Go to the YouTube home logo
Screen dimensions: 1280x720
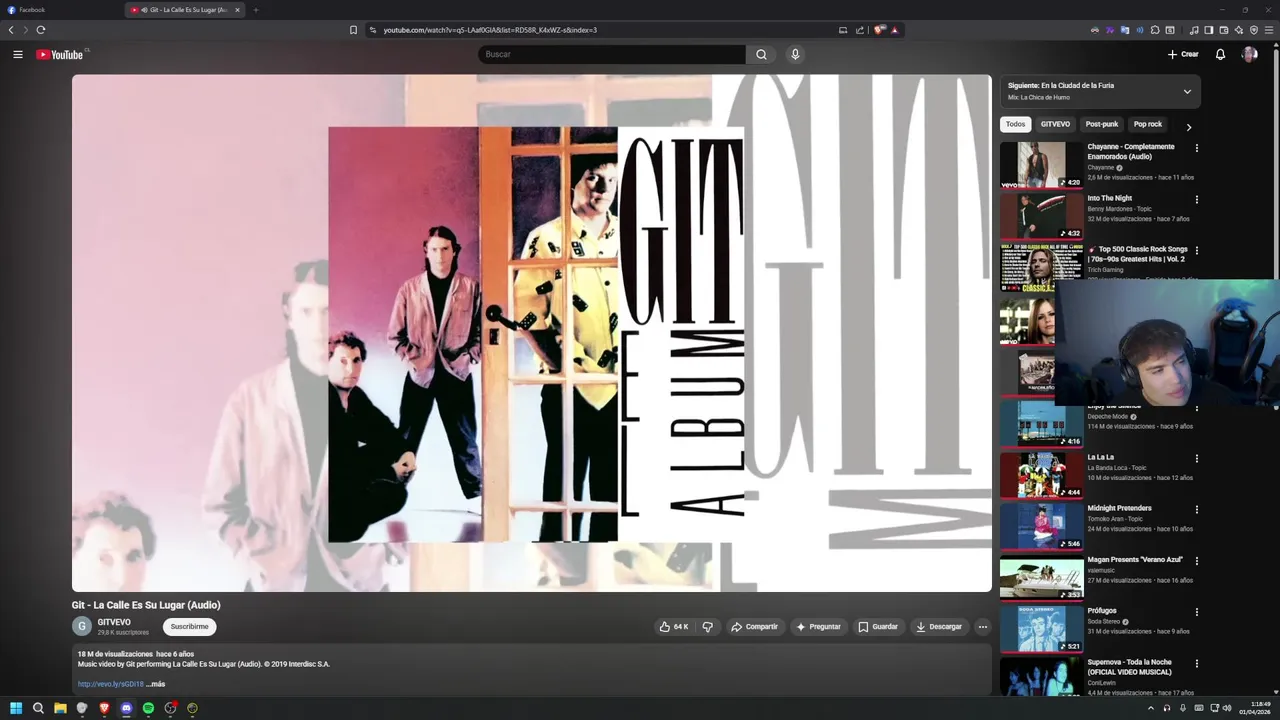pos(60,54)
